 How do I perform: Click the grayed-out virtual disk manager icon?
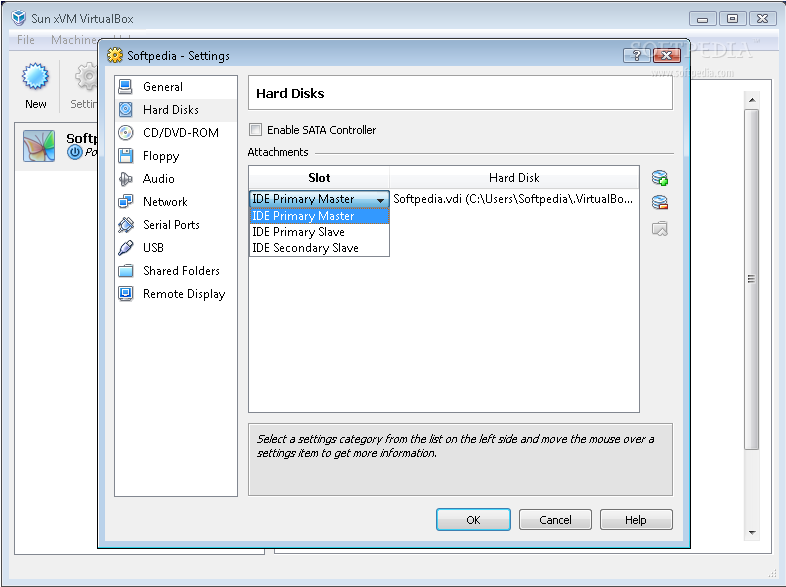click(x=660, y=229)
